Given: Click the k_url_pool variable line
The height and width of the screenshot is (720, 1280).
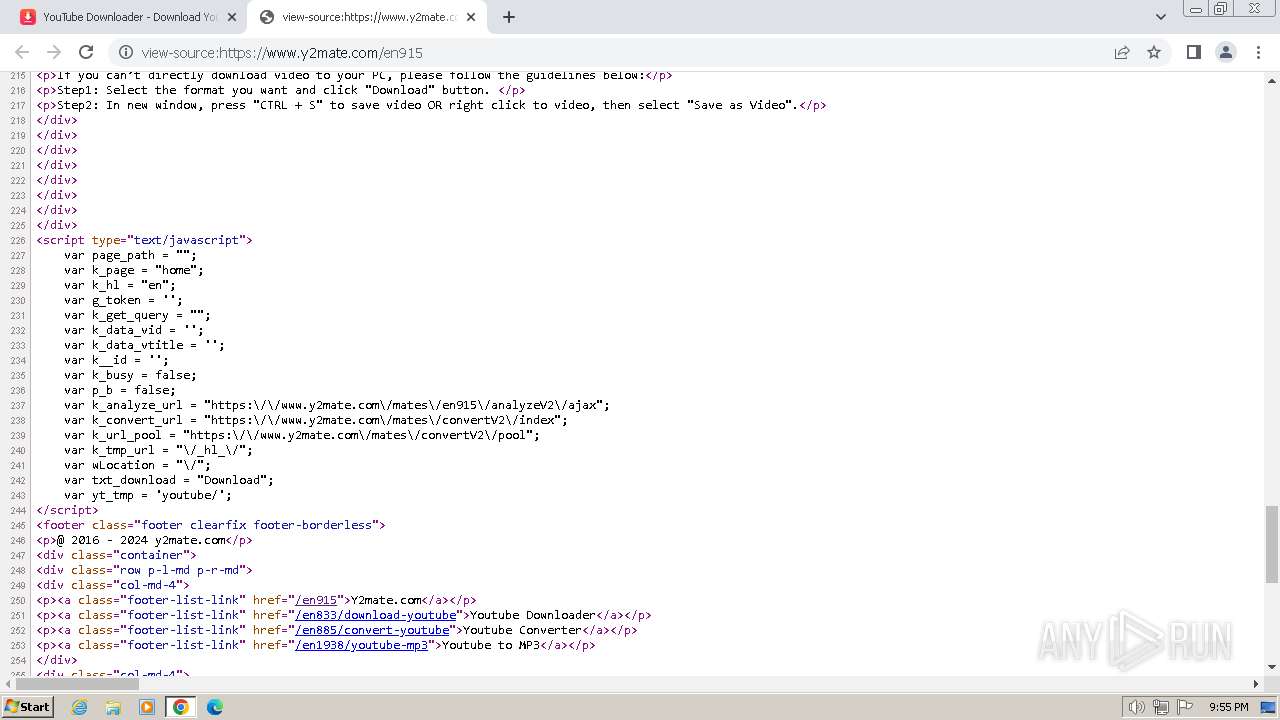Looking at the screenshot, I should pos(302,435).
